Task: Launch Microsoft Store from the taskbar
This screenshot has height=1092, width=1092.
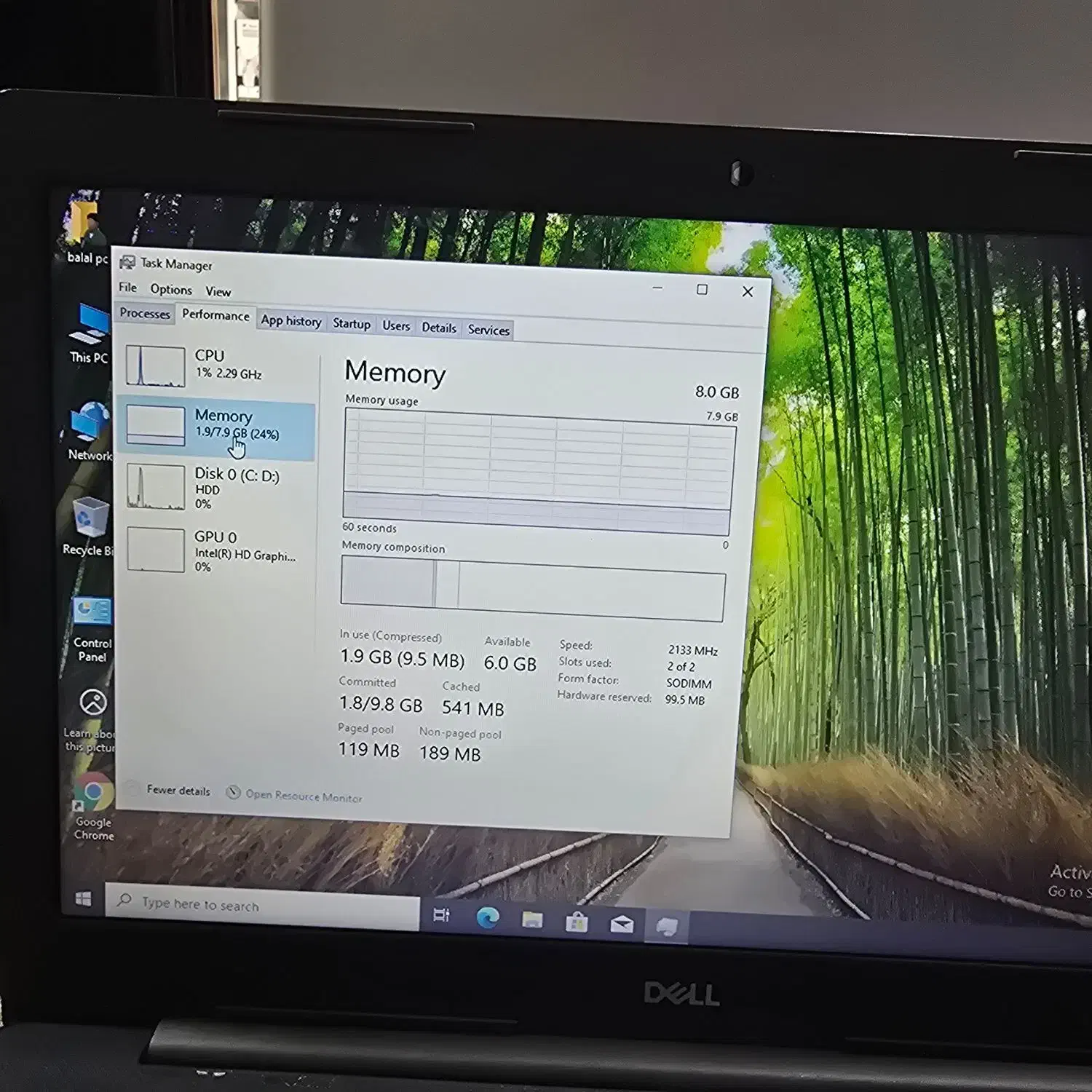Action: click(x=577, y=922)
